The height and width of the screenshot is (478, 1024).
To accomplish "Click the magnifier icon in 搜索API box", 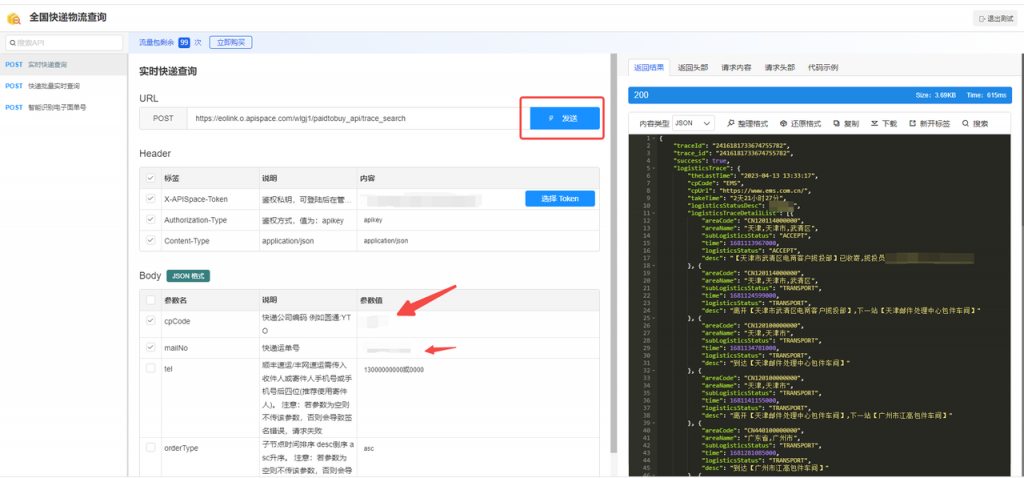I will [x=12, y=43].
